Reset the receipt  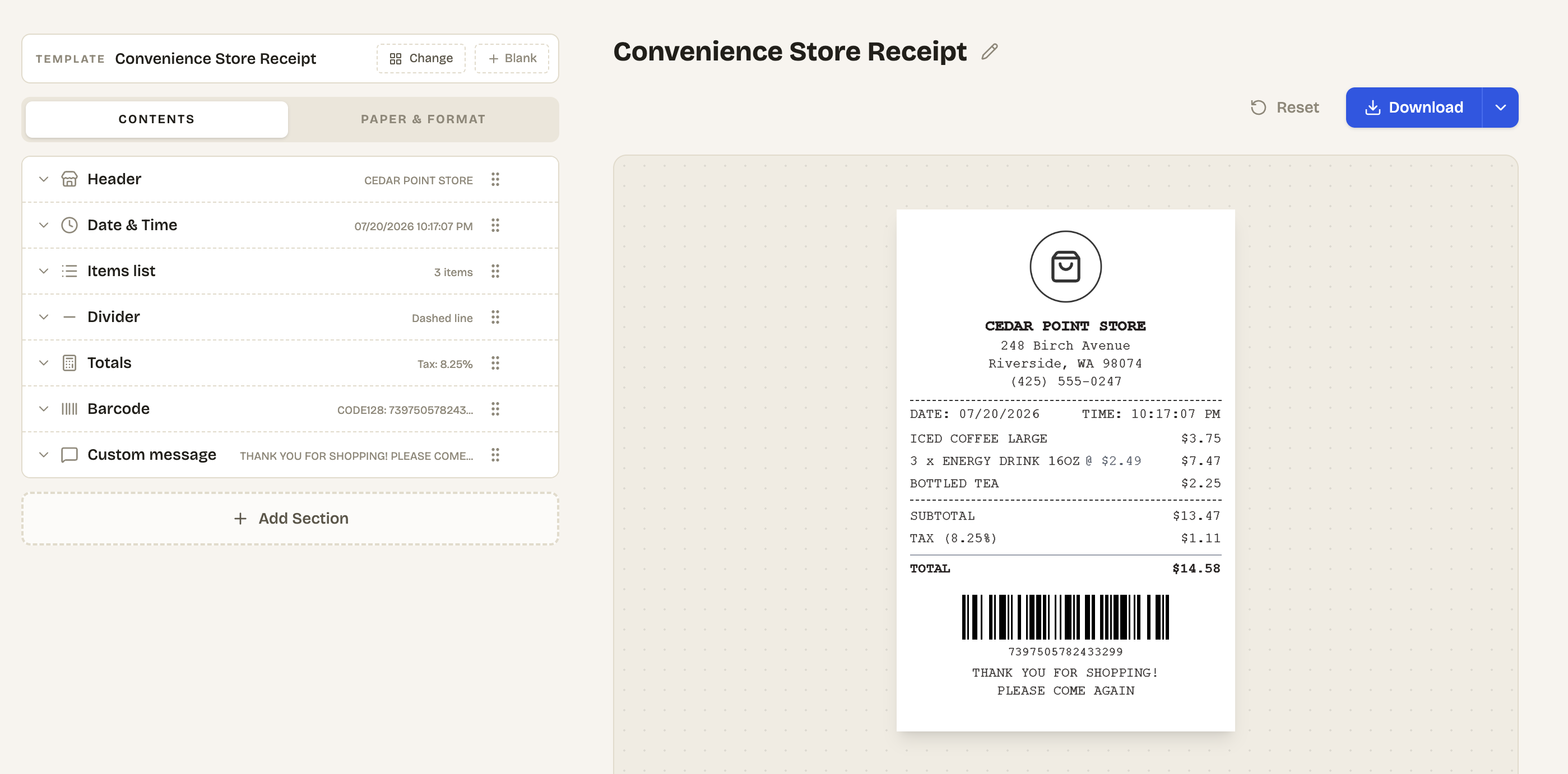1284,108
